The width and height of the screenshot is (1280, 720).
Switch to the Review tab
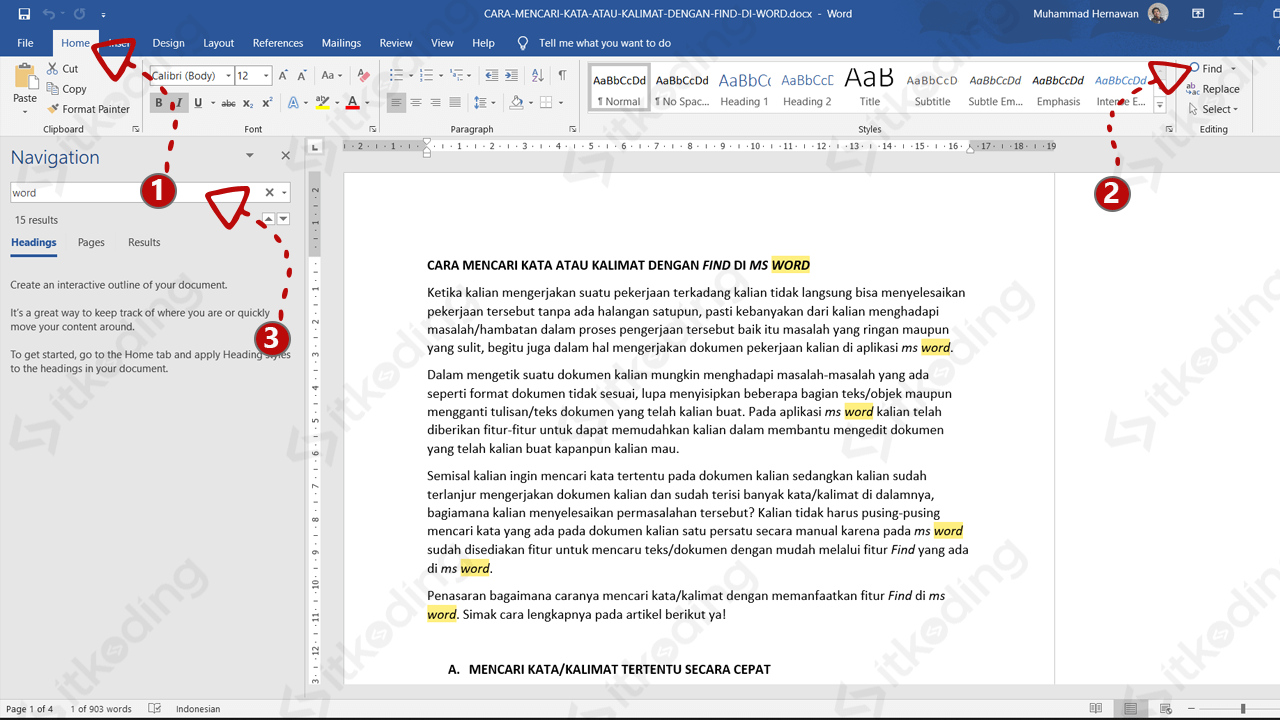point(396,43)
